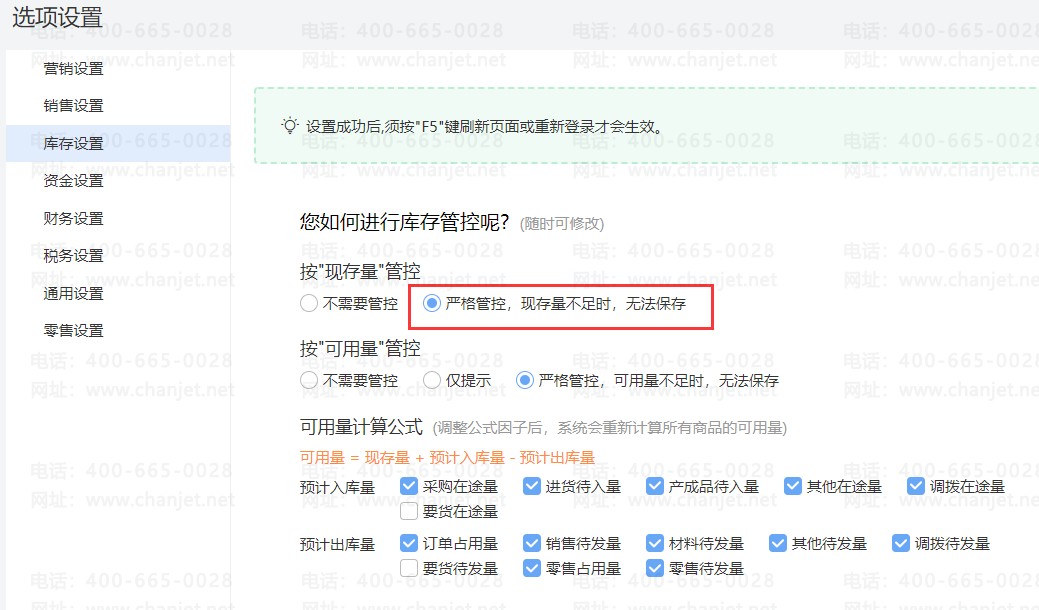Click the 可用量 formula text in orange
Viewport: 1039px width, 610px height.
click(447, 458)
